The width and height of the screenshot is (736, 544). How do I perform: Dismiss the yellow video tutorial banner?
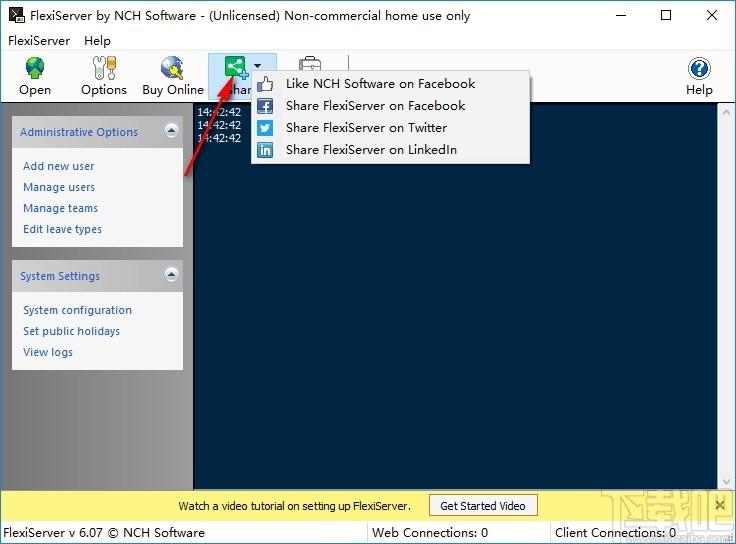720,505
